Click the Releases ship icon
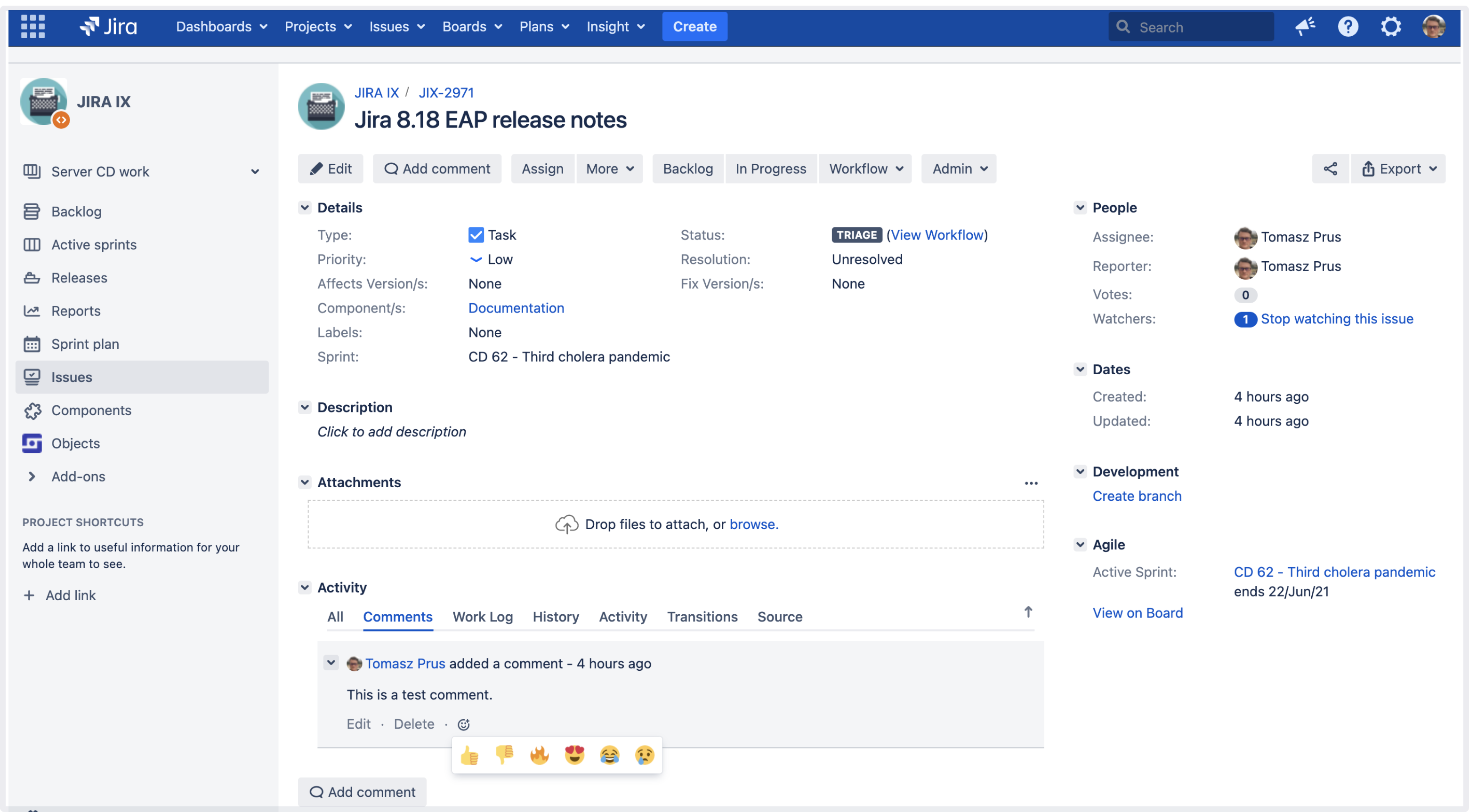Screen dimensions: 1469x812 pos(32,277)
